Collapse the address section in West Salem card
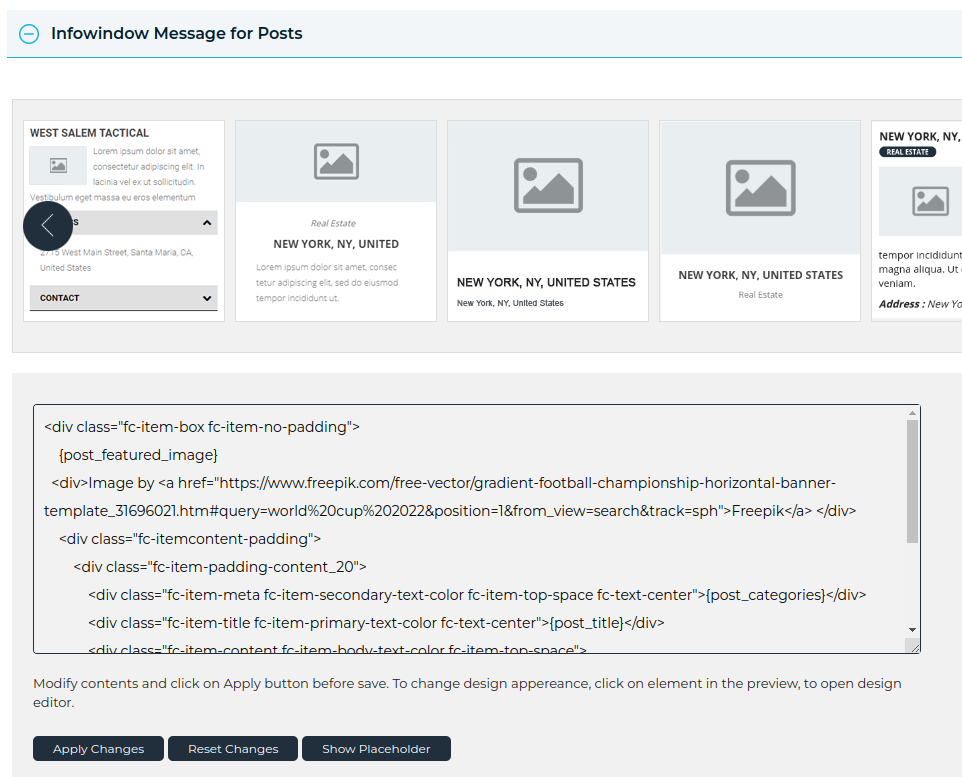Image resolution: width=962 pixels, height=777 pixels. pos(206,220)
